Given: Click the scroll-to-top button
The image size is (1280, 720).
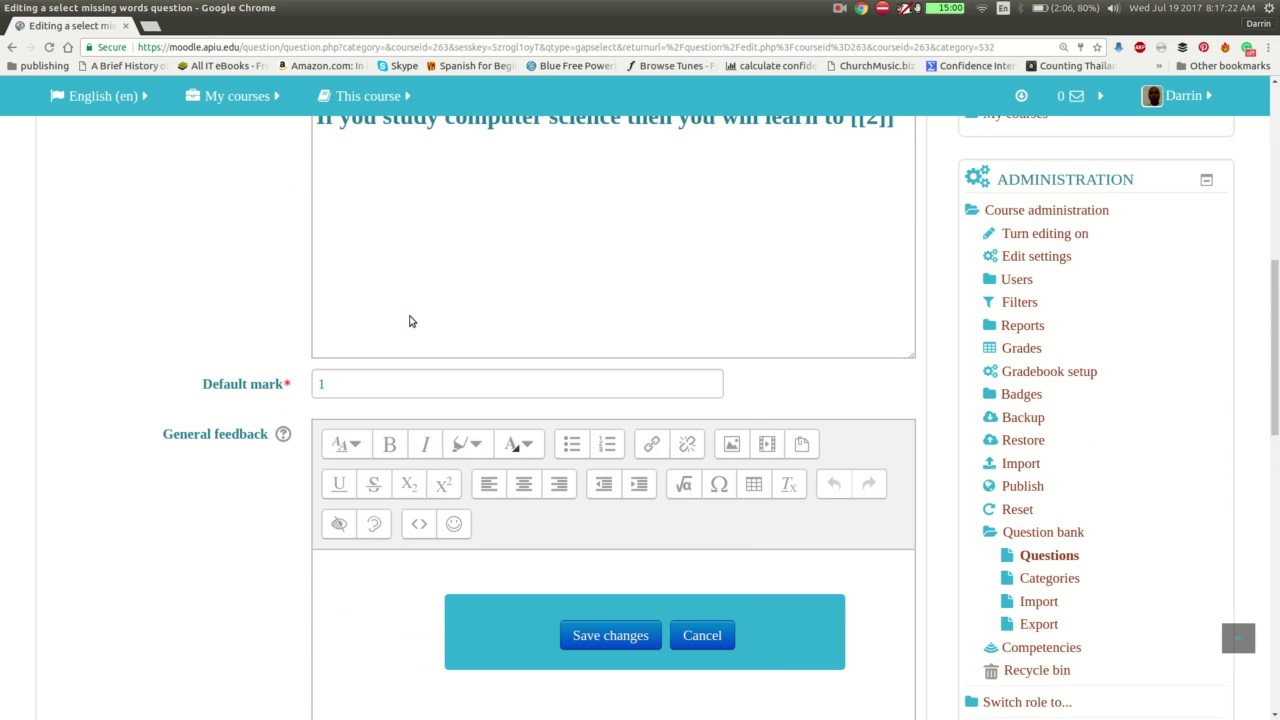Looking at the screenshot, I should pyautogui.click(x=1238, y=638).
